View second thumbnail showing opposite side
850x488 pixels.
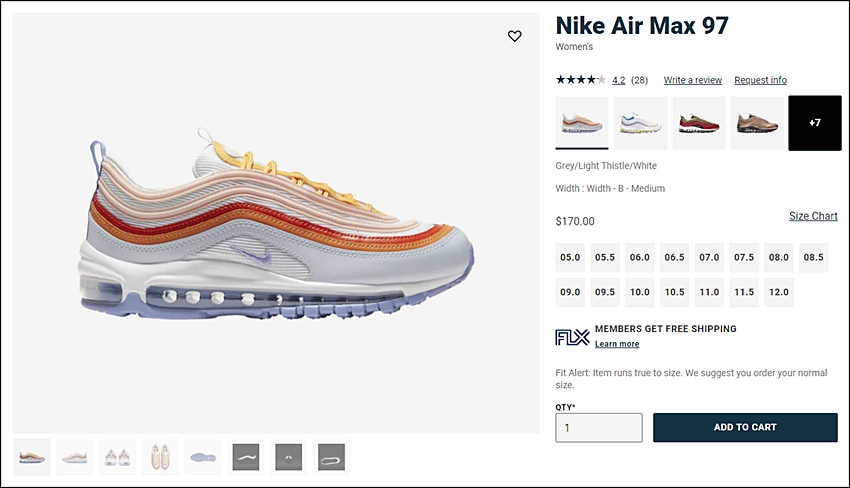75,457
